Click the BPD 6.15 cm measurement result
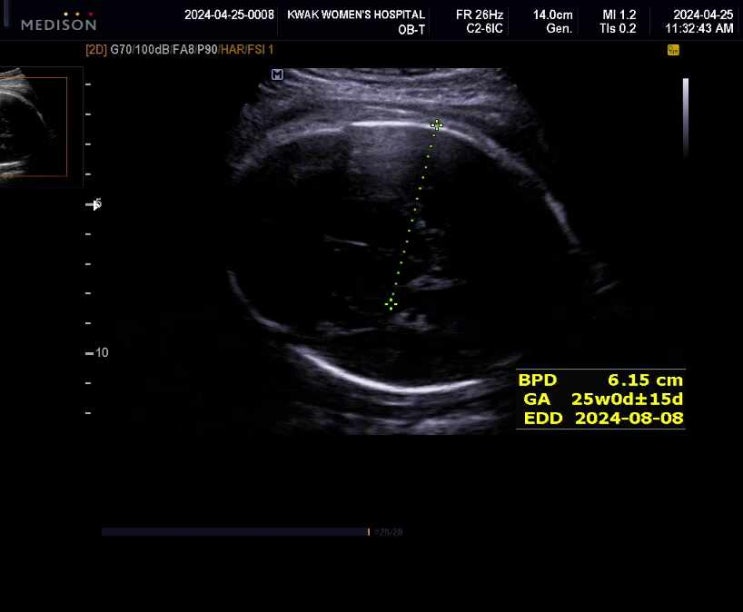Image resolution: width=743 pixels, height=612 pixels. coord(600,380)
